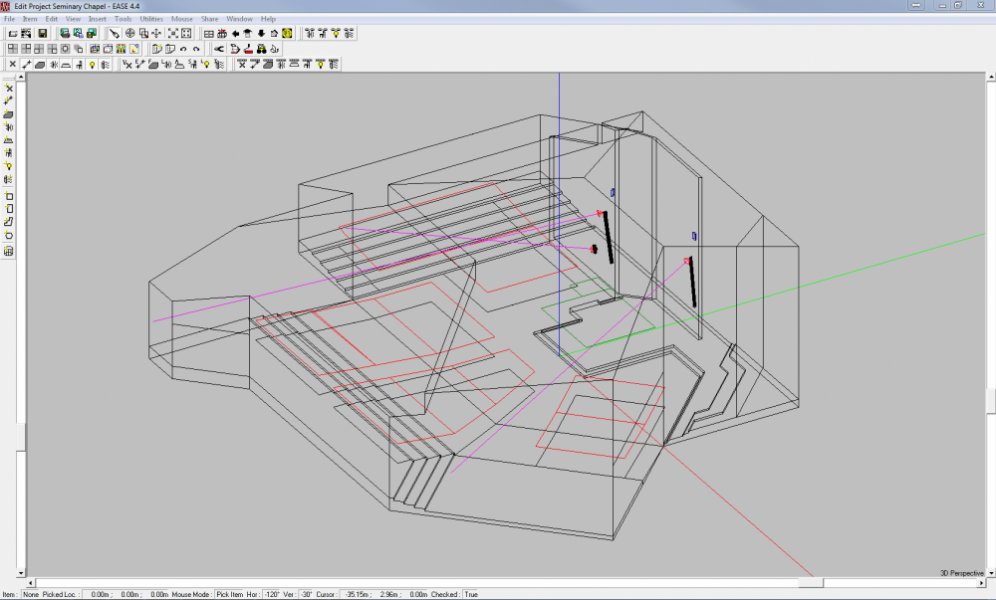Viewport: 996px width, 600px height.
Task: Click Insert Light bulb in the left sidebar
Action: tap(9, 166)
